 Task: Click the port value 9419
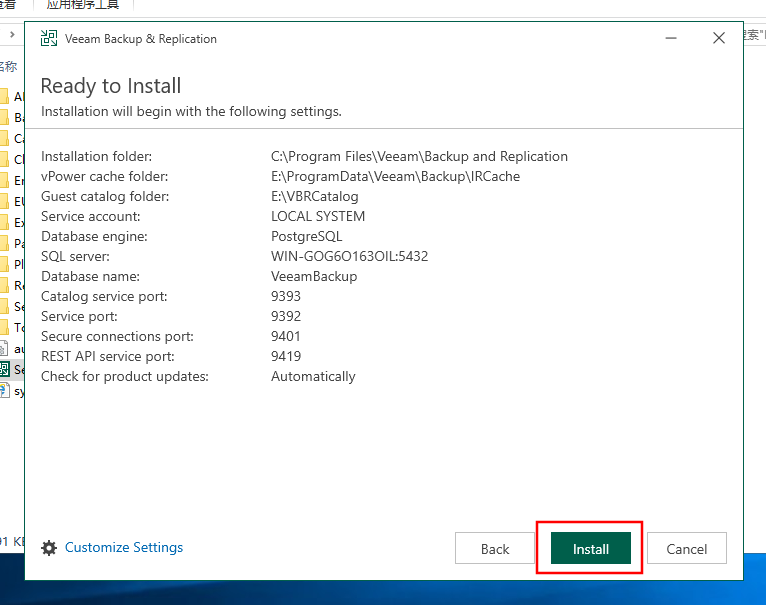pyautogui.click(x=286, y=357)
